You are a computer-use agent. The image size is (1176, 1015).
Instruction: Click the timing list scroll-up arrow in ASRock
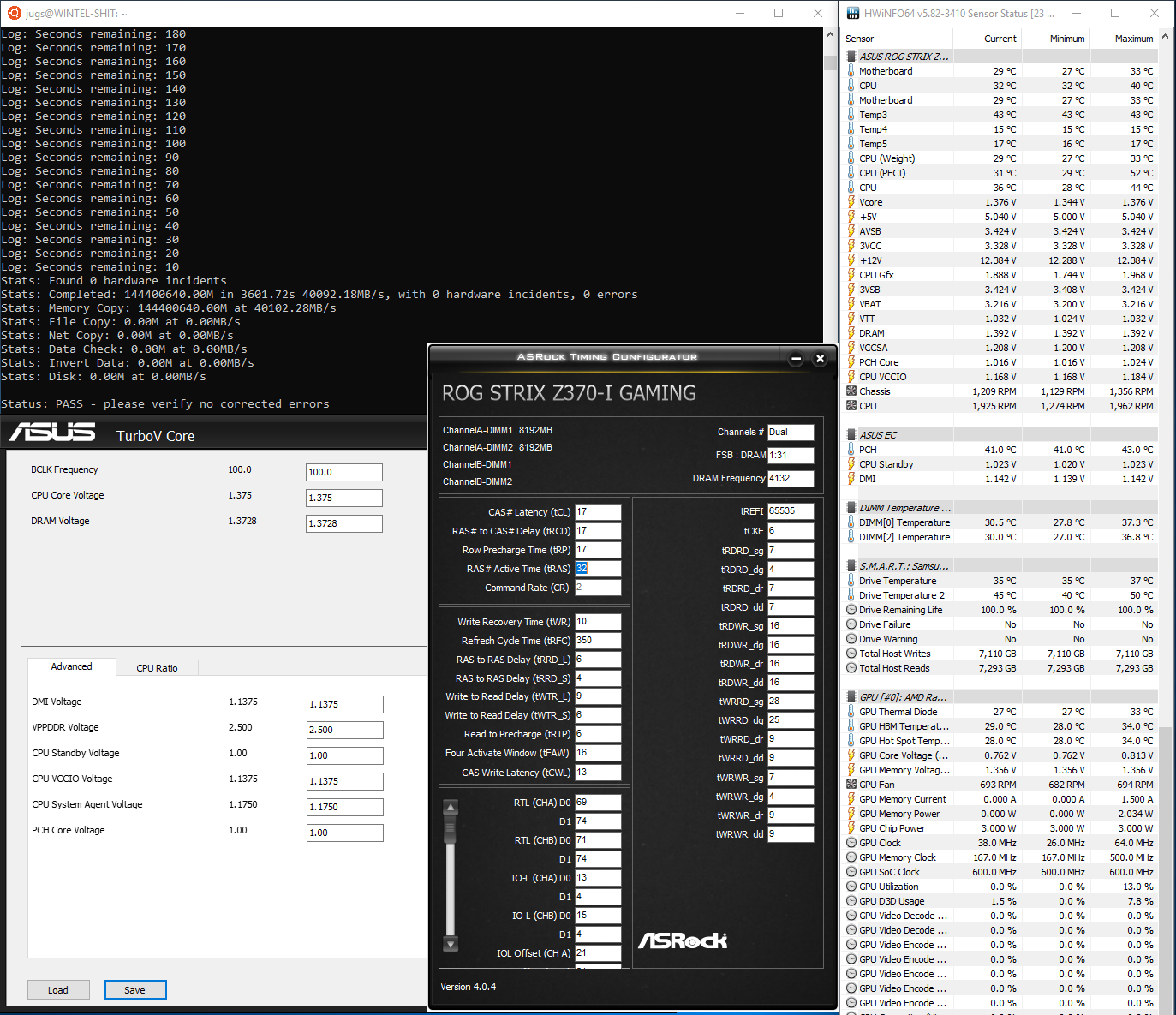tap(451, 807)
